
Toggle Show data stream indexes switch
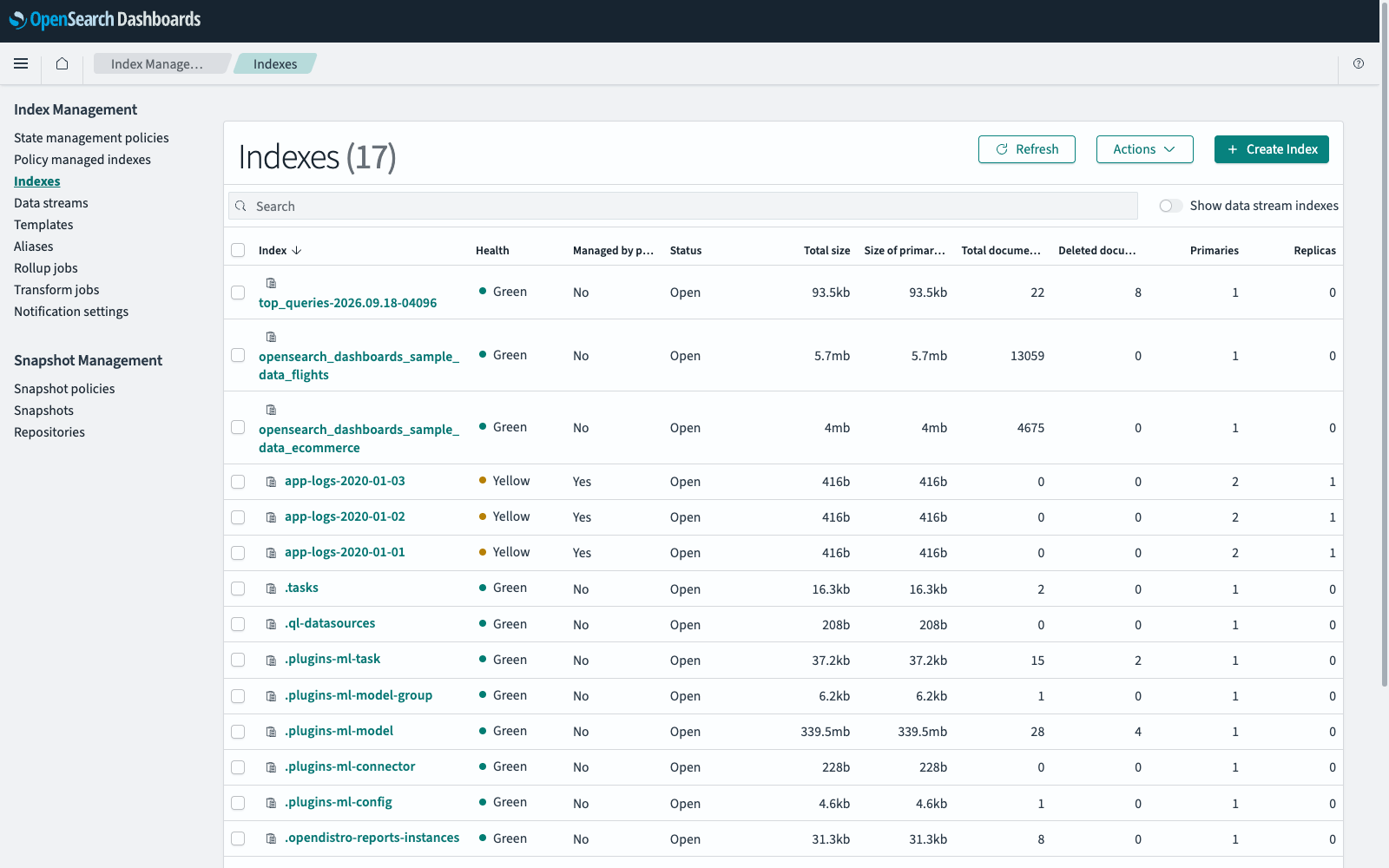coord(1170,206)
